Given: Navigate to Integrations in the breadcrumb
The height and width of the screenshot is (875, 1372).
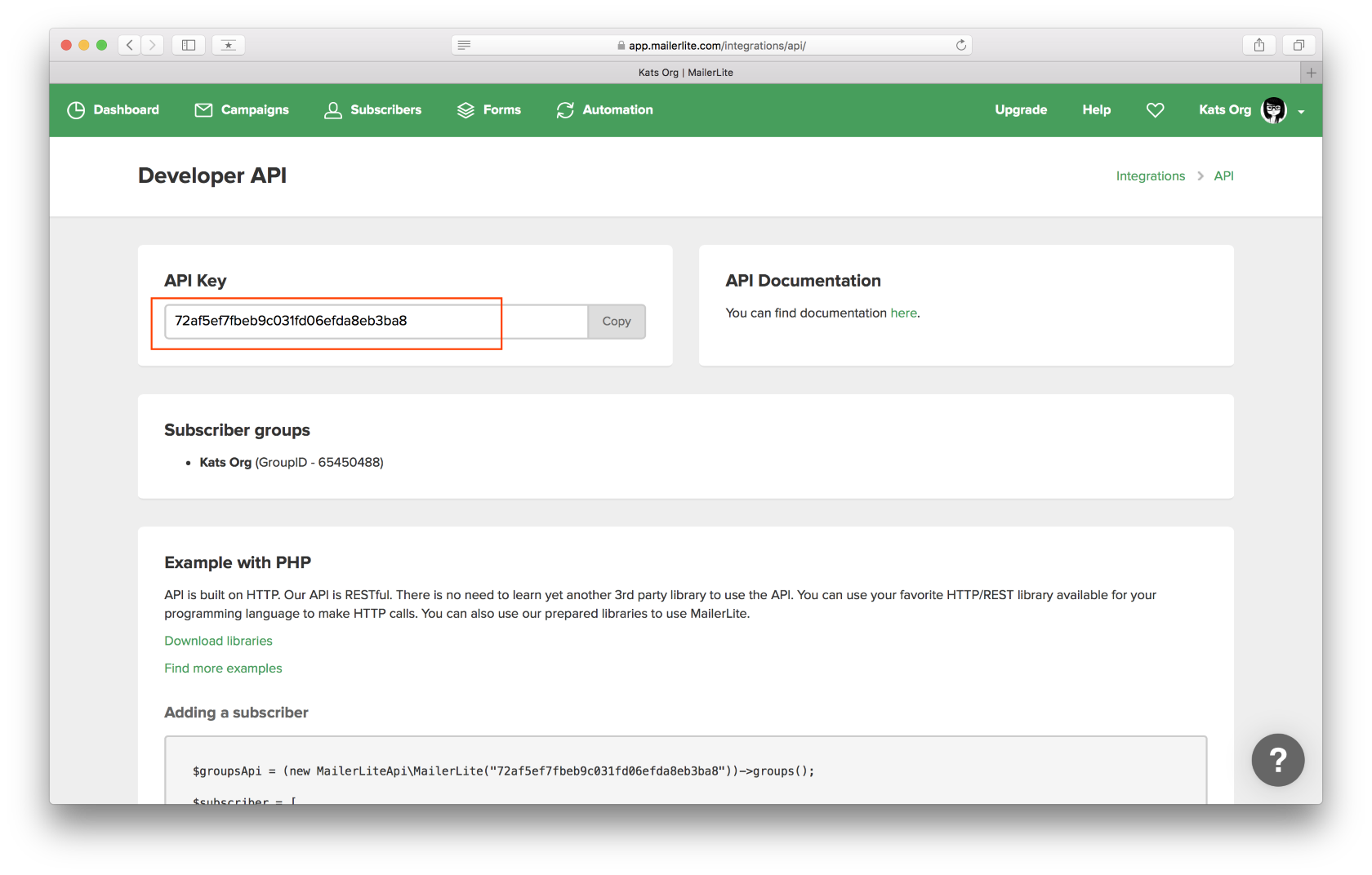Looking at the screenshot, I should click(x=1150, y=175).
